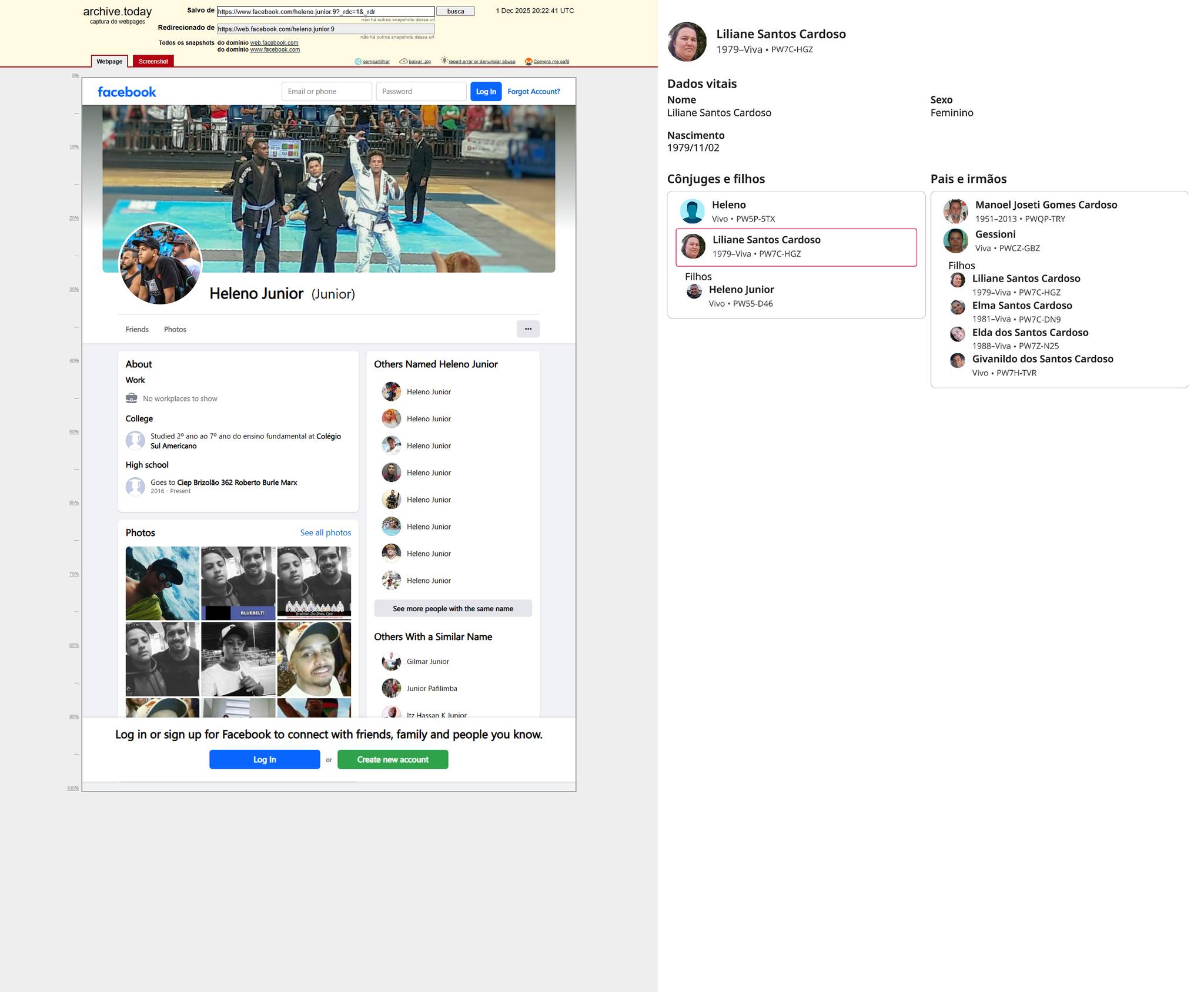Click into the Email or phone field
The image size is (1204, 992).
pyautogui.click(x=326, y=92)
